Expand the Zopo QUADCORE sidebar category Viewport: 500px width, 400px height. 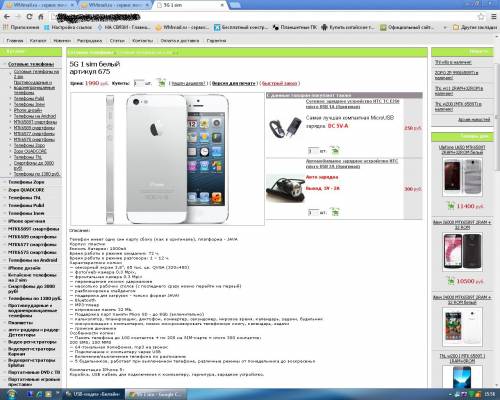[26, 190]
